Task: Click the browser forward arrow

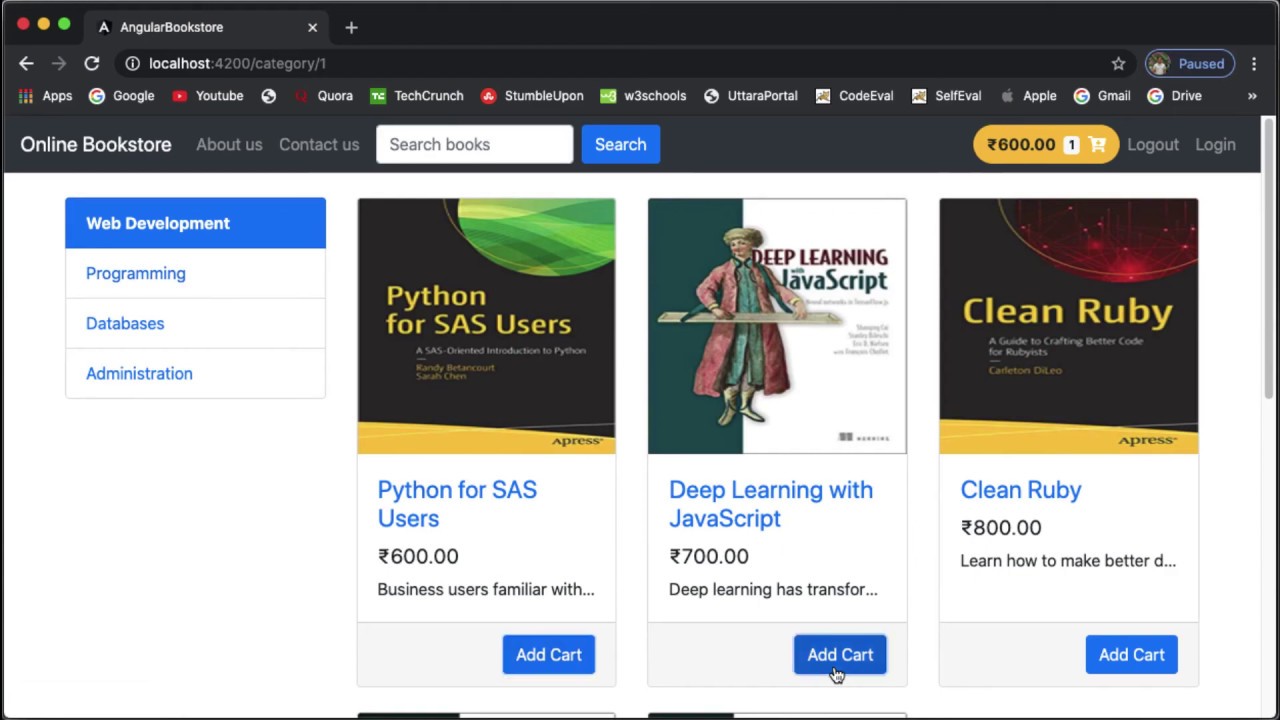Action: tap(58, 63)
